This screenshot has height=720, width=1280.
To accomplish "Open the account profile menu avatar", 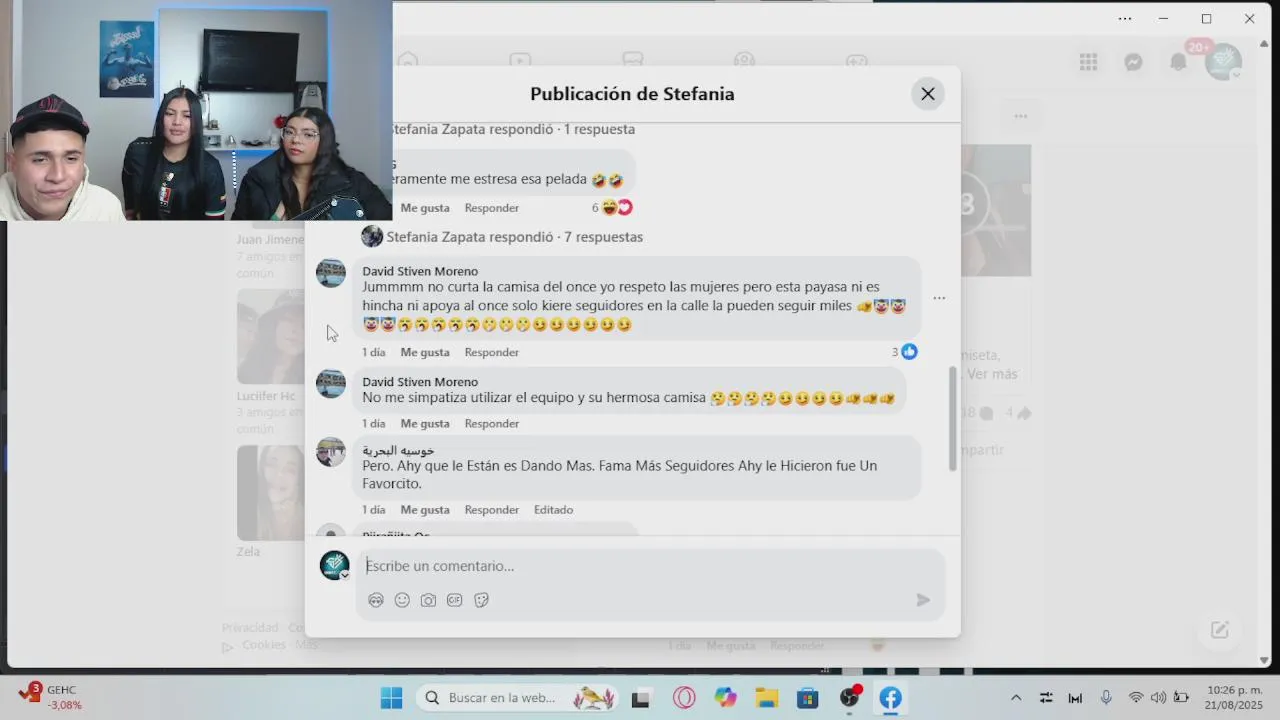I will 1223,62.
